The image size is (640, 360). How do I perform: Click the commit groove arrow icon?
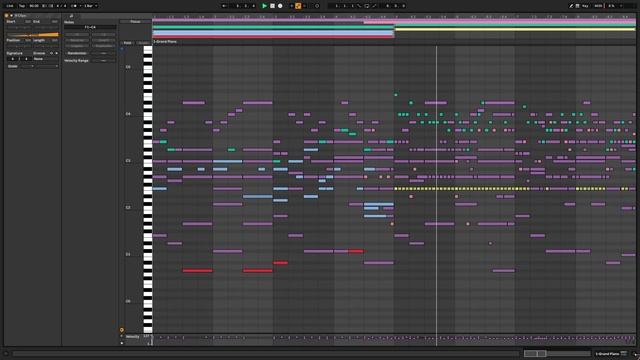pos(56,53)
